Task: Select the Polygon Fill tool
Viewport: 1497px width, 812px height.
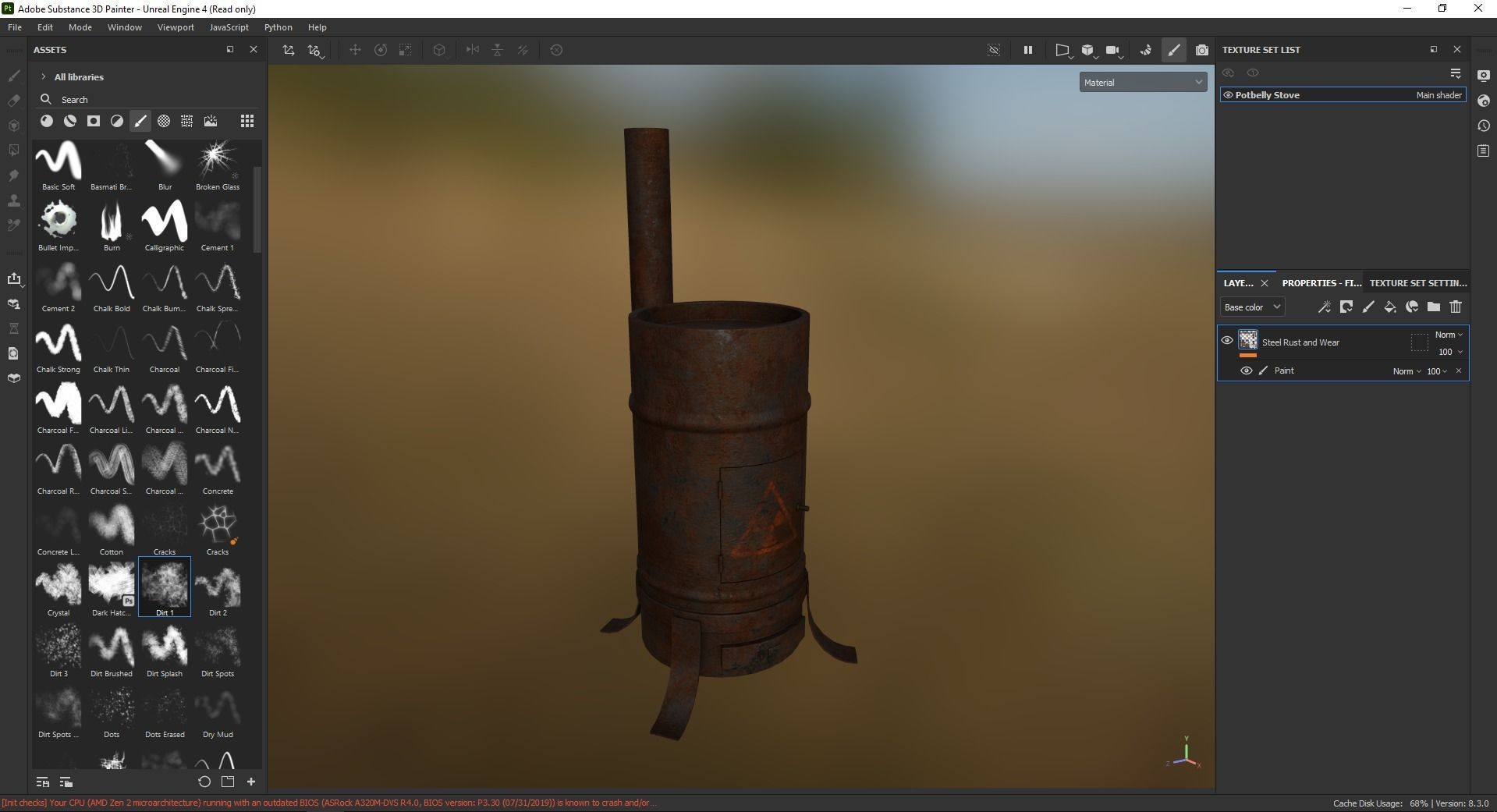Action: click(13, 151)
